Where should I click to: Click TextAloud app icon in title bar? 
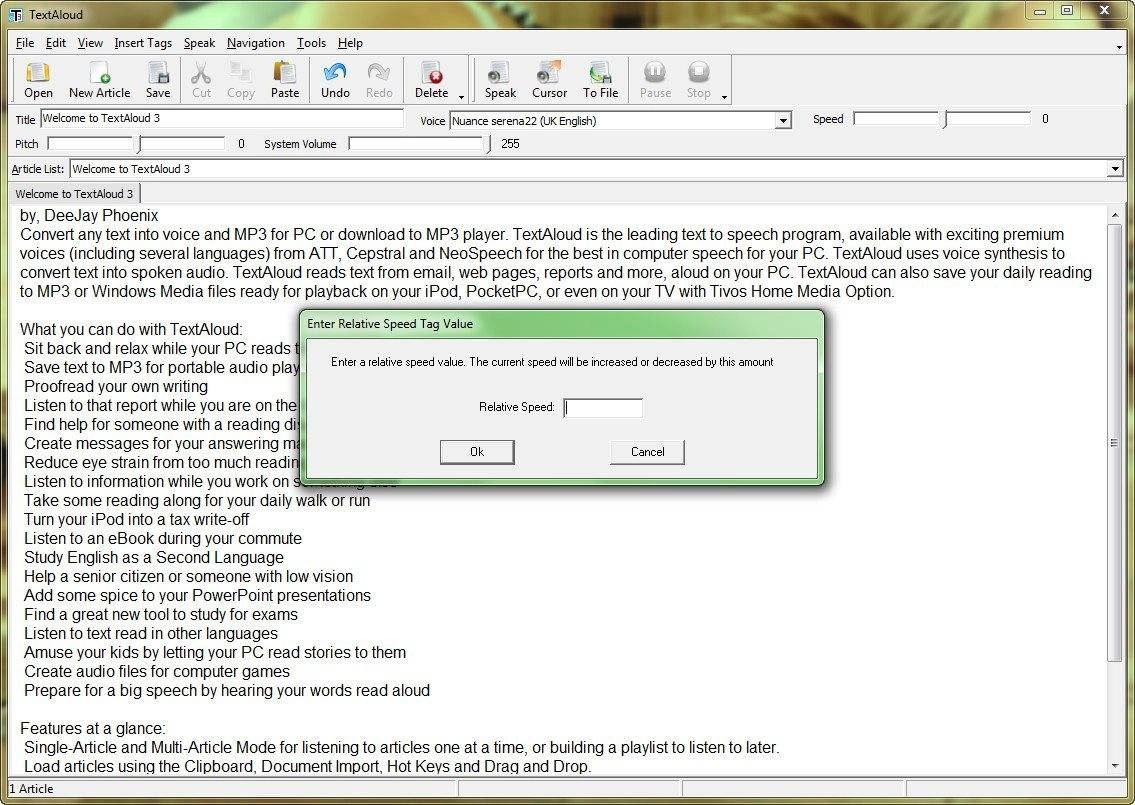16,14
